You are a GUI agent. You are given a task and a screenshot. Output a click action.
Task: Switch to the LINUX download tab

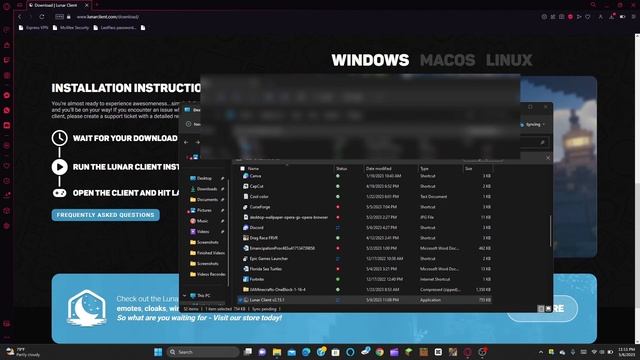(x=509, y=60)
